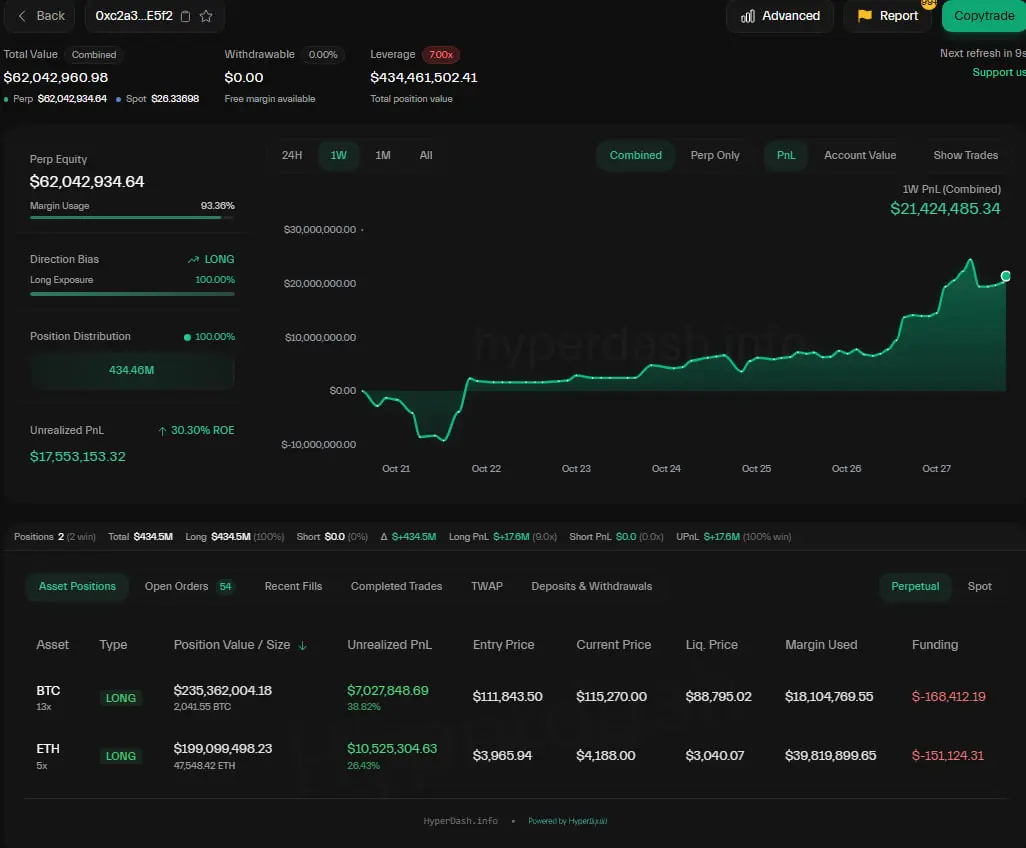This screenshot has height=848, width=1026.
Task: Click the Margin Usage progress bar
Action: point(132,217)
